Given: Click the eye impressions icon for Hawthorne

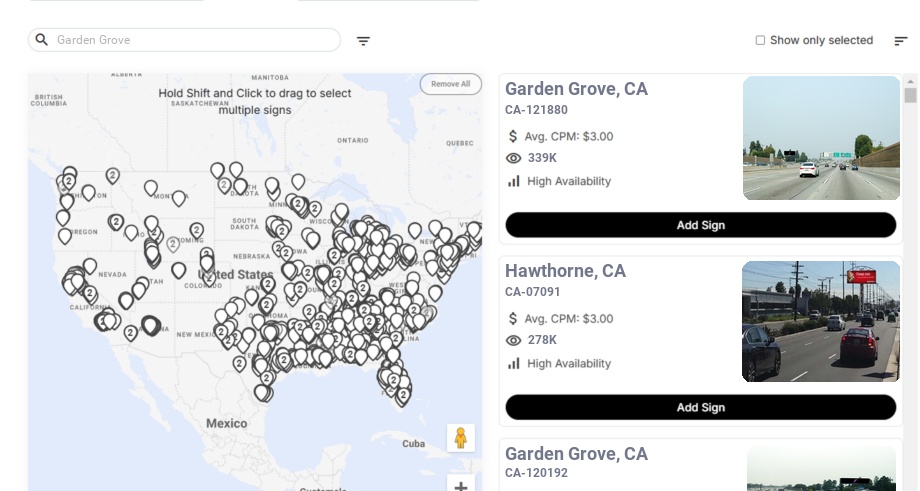Looking at the screenshot, I should coord(514,340).
